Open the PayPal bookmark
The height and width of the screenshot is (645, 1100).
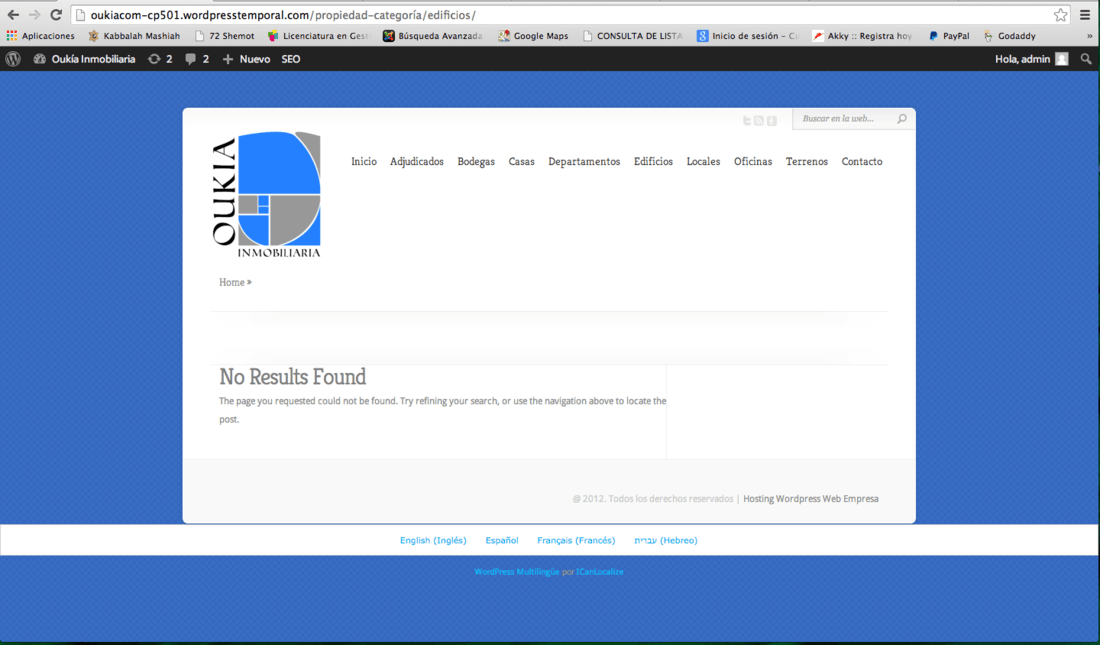point(948,36)
